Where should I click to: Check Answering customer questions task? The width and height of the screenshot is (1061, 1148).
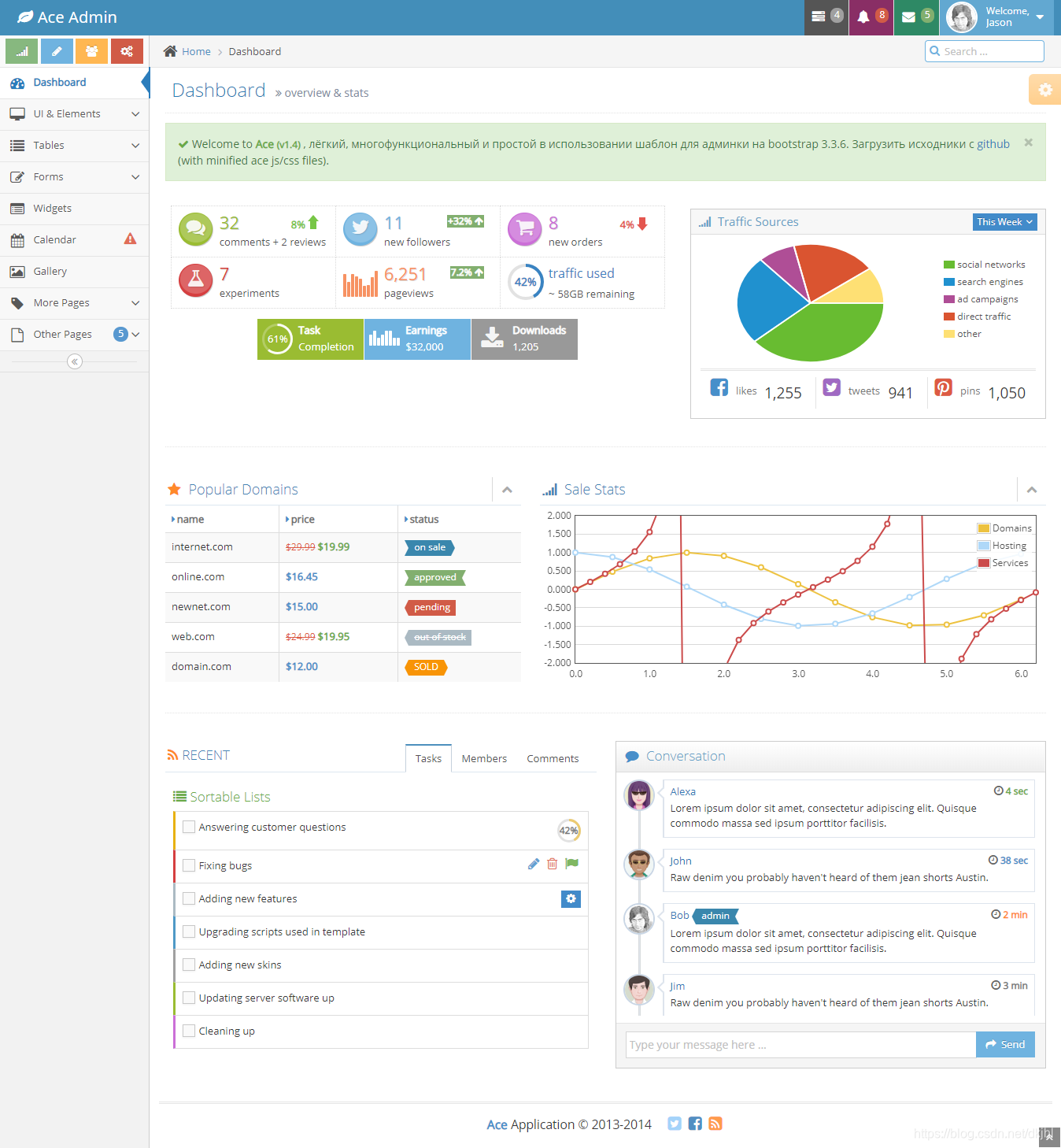point(189,827)
